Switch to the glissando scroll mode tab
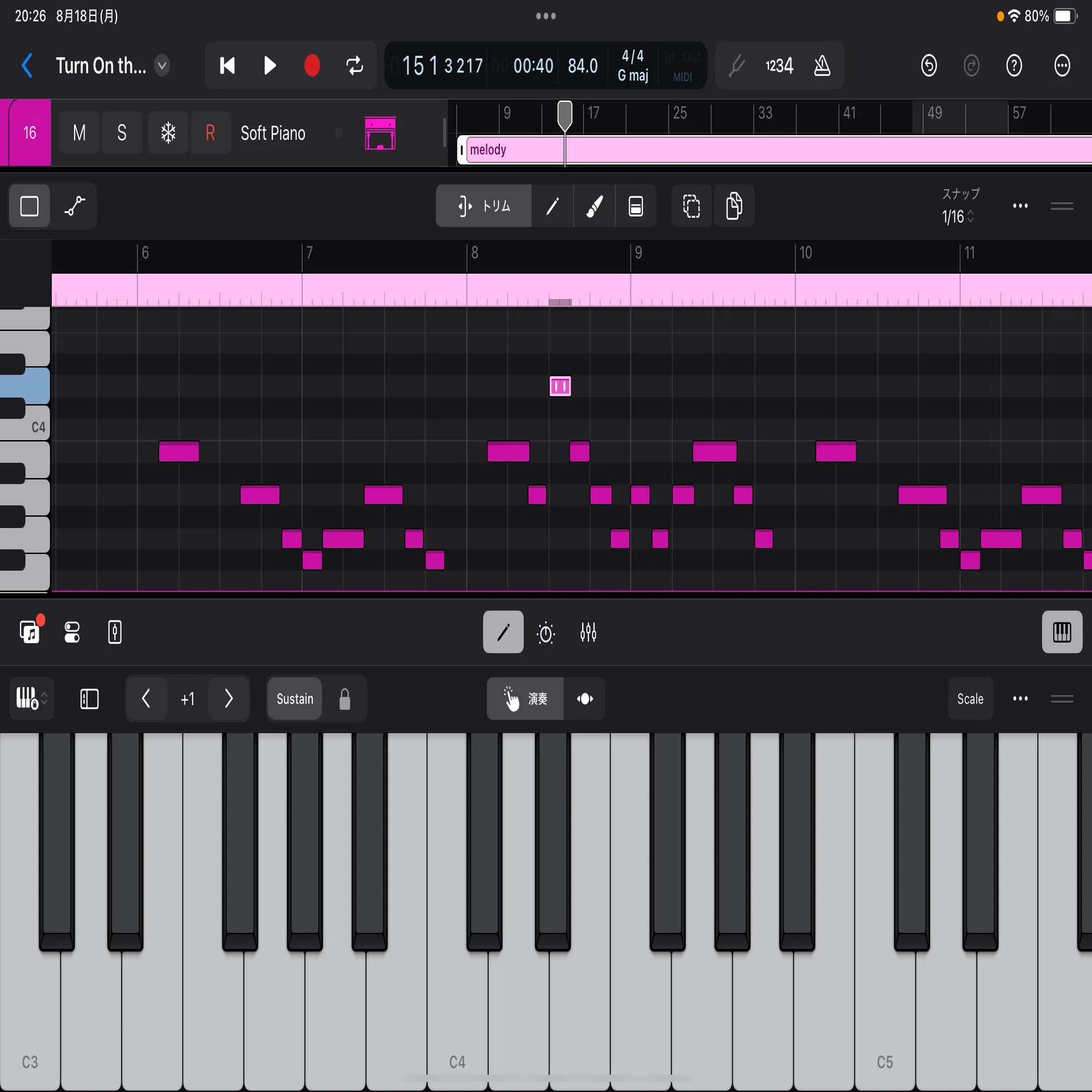Viewport: 1092px width, 1092px height. click(585, 698)
